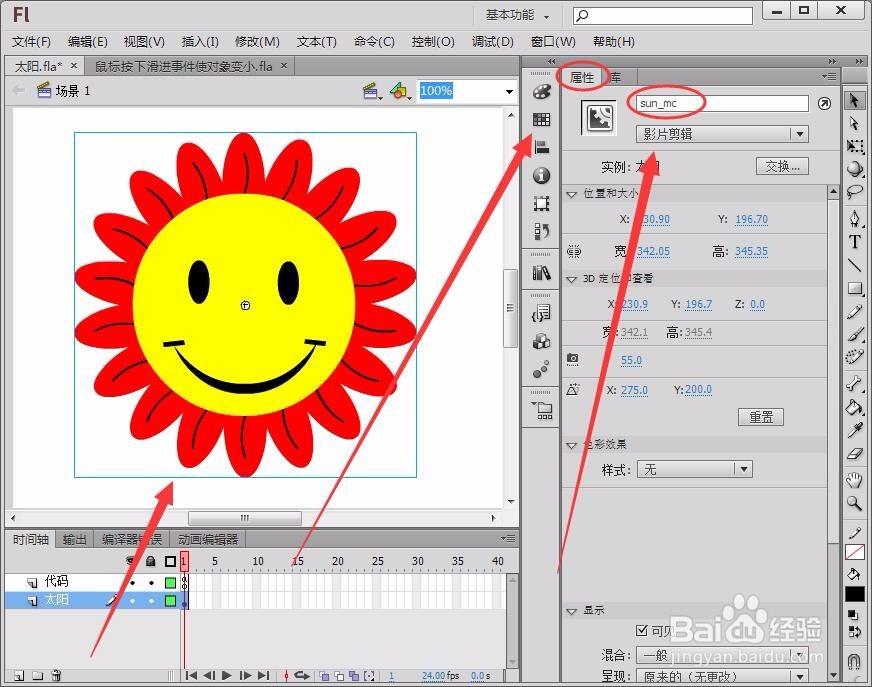872x687 pixels.
Task: Click the timeline Play button
Action: click(226, 675)
